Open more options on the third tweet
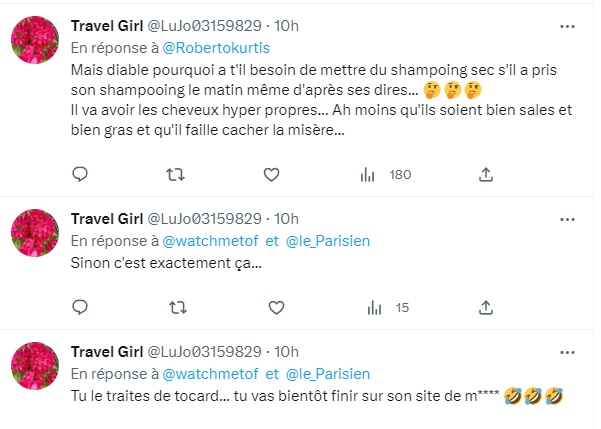This screenshot has height=429, width=601. coord(569,351)
